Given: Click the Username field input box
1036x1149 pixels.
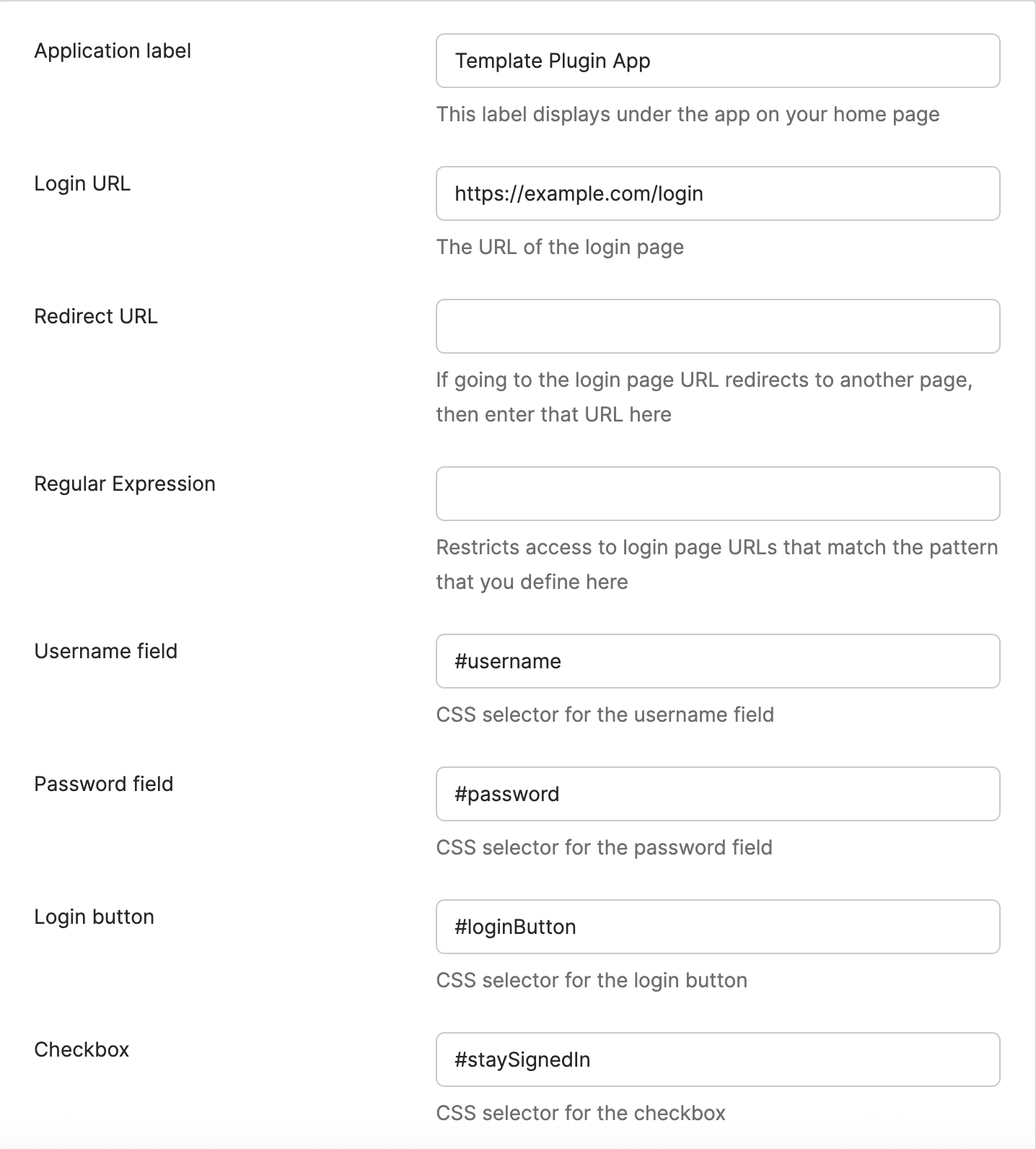Looking at the screenshot, I should tap(717, 661).
